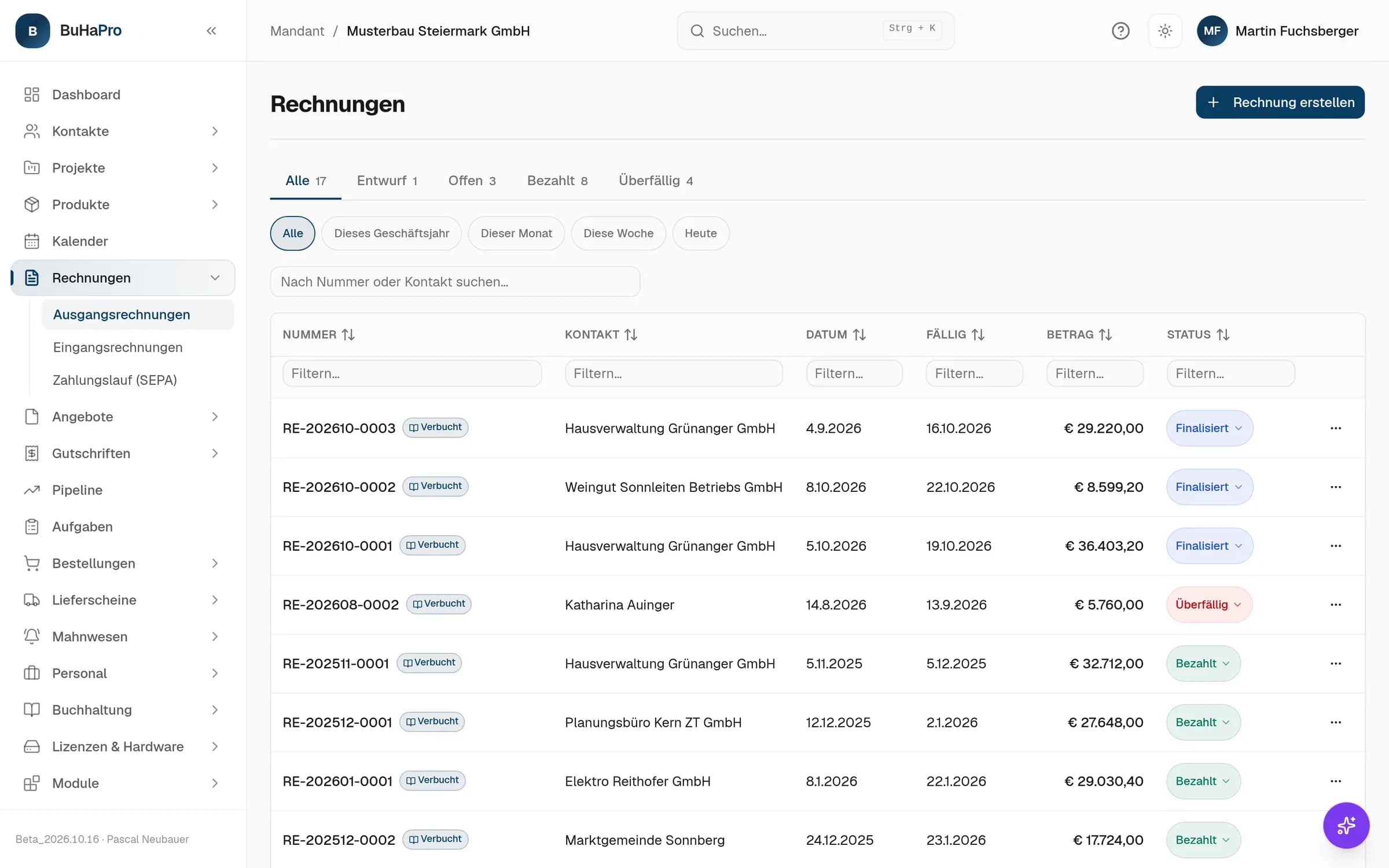Open Eingangsrechnungen in the sidebar
Viewport: 1389px width, 868px height.
click(x=138, y=347)
